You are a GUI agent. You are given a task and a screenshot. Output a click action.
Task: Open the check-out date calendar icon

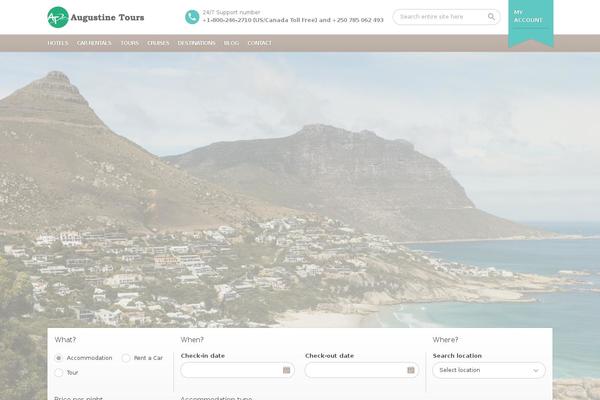point(411,370)
